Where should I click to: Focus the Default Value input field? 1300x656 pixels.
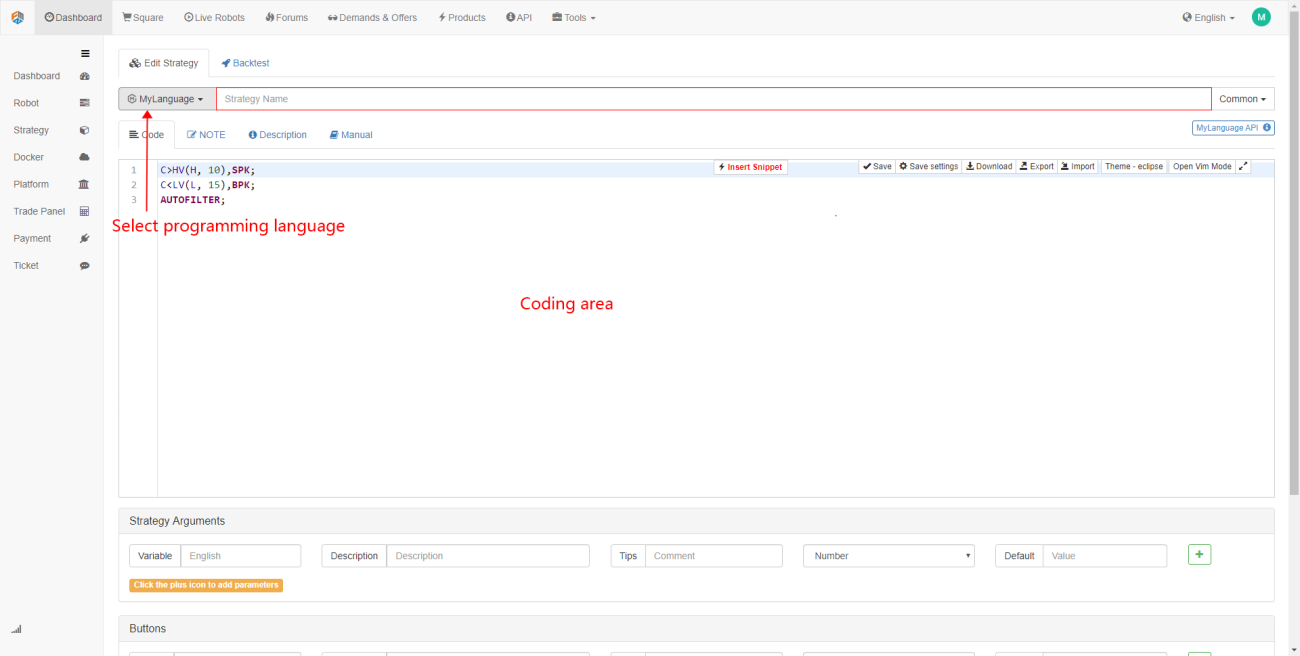coord(1105,556)
